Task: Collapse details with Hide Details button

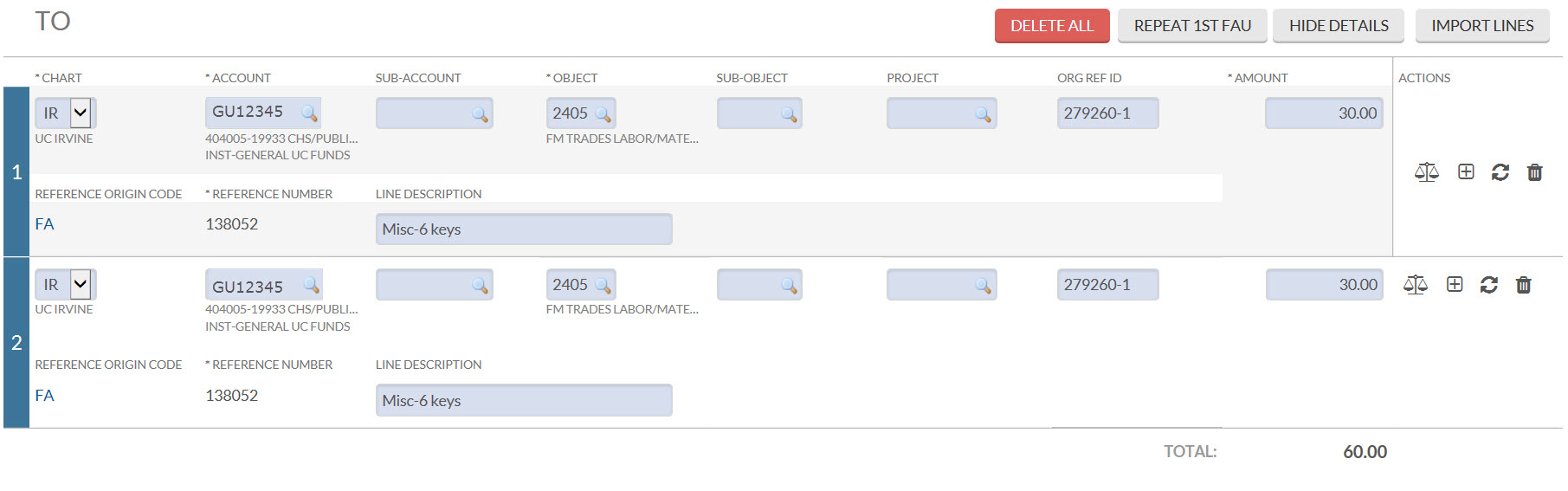Action: coord(1339,26)
